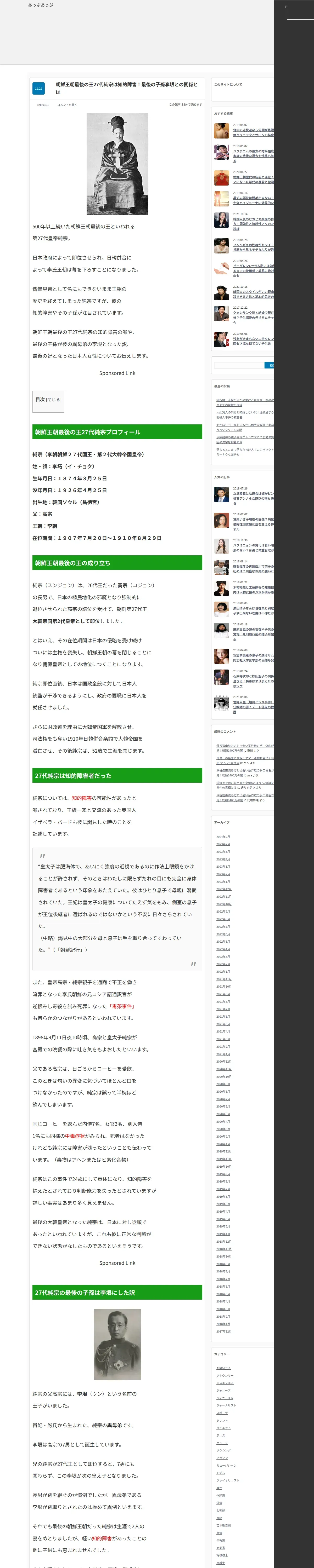Open the 2023年7月 archive link
The width and height of the screenshot is (314, 1568).
tap(223, 844)
